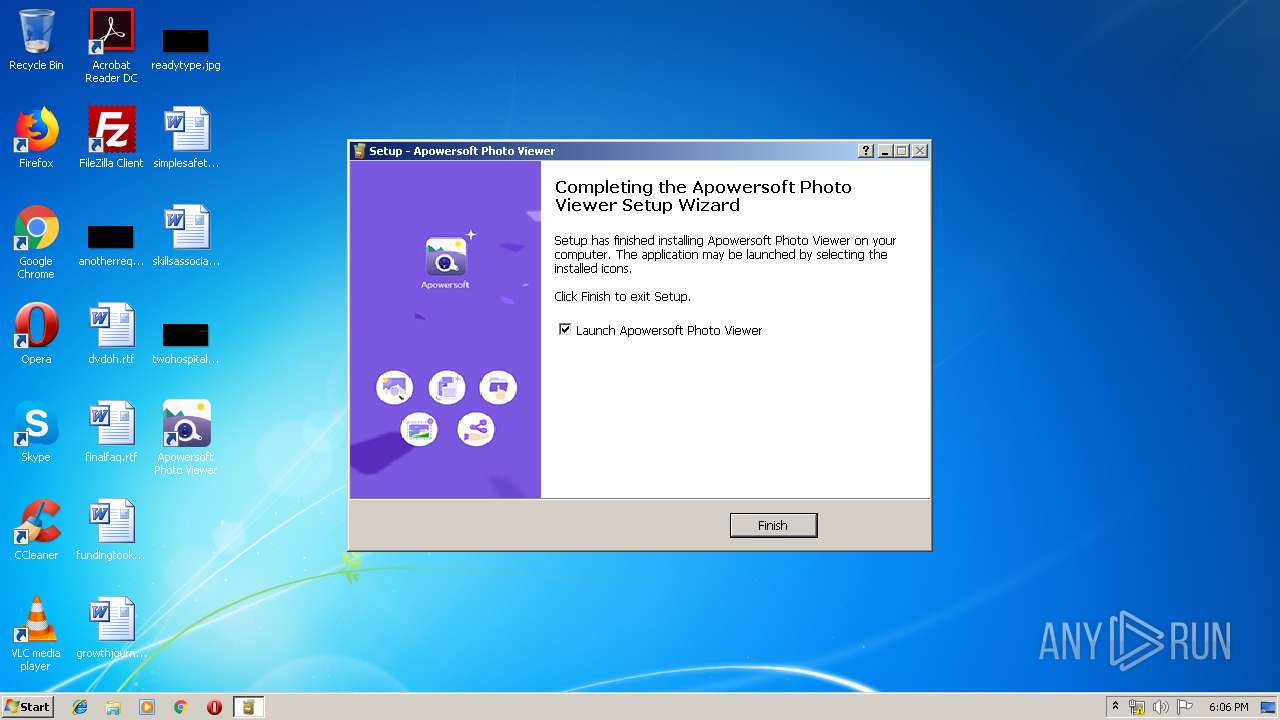
Task: Select Acrobat Reader DC desktop shortcut
Action: tap(111, 45)
